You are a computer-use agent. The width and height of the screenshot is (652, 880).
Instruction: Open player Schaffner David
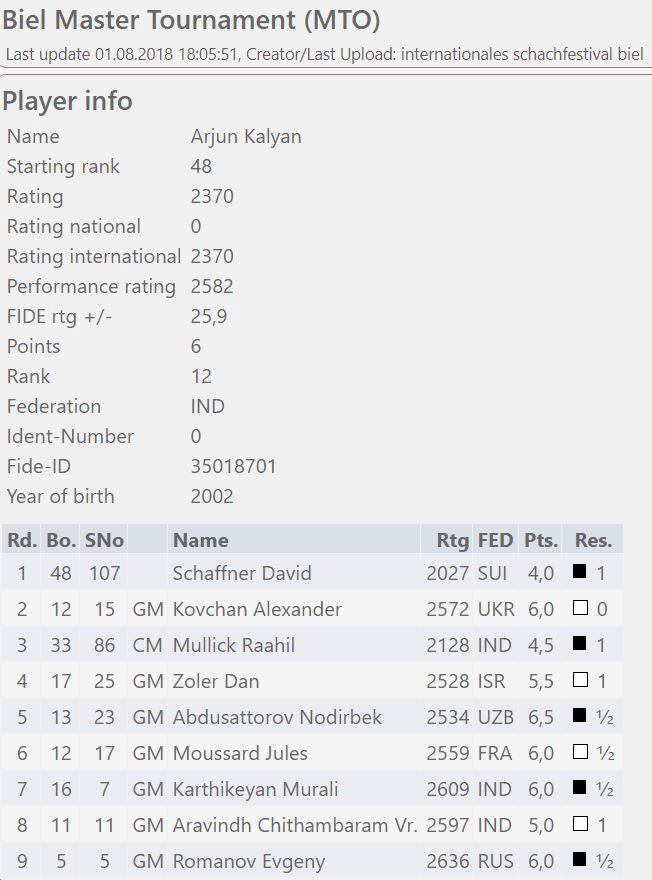click(x=242, y=573)
